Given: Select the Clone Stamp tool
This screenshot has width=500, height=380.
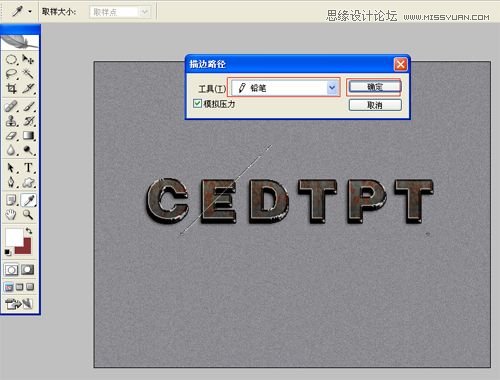Looking at the screenshot, I should click(11, 121).
